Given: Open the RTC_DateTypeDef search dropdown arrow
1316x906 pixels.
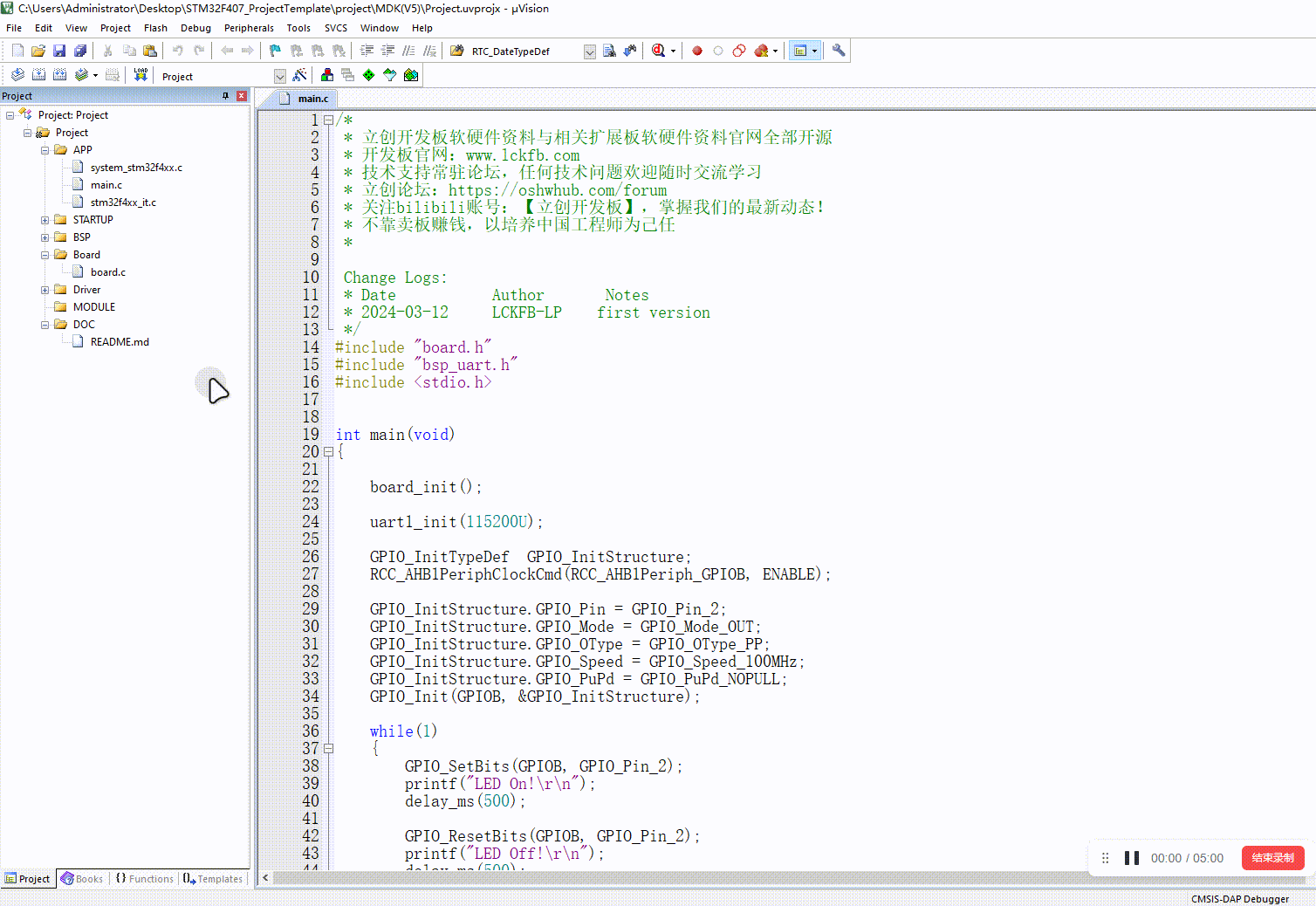Looking at the screenshot, I should (589, 51).
